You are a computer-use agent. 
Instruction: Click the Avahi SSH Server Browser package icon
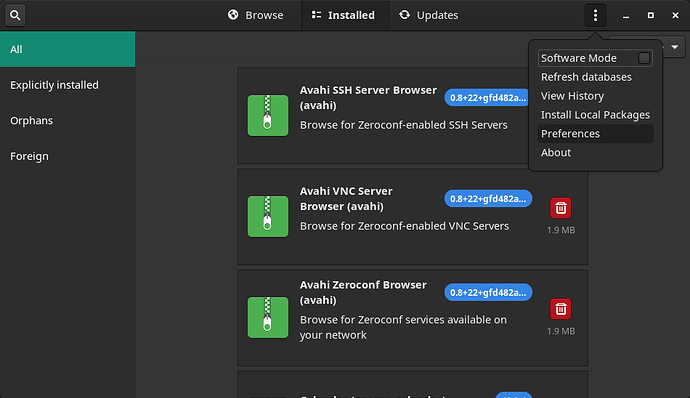click(268, 115)
